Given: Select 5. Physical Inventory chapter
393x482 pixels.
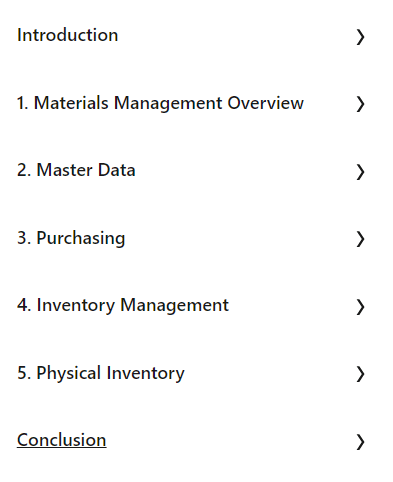Looking at the screenshot, I should 101,373.
